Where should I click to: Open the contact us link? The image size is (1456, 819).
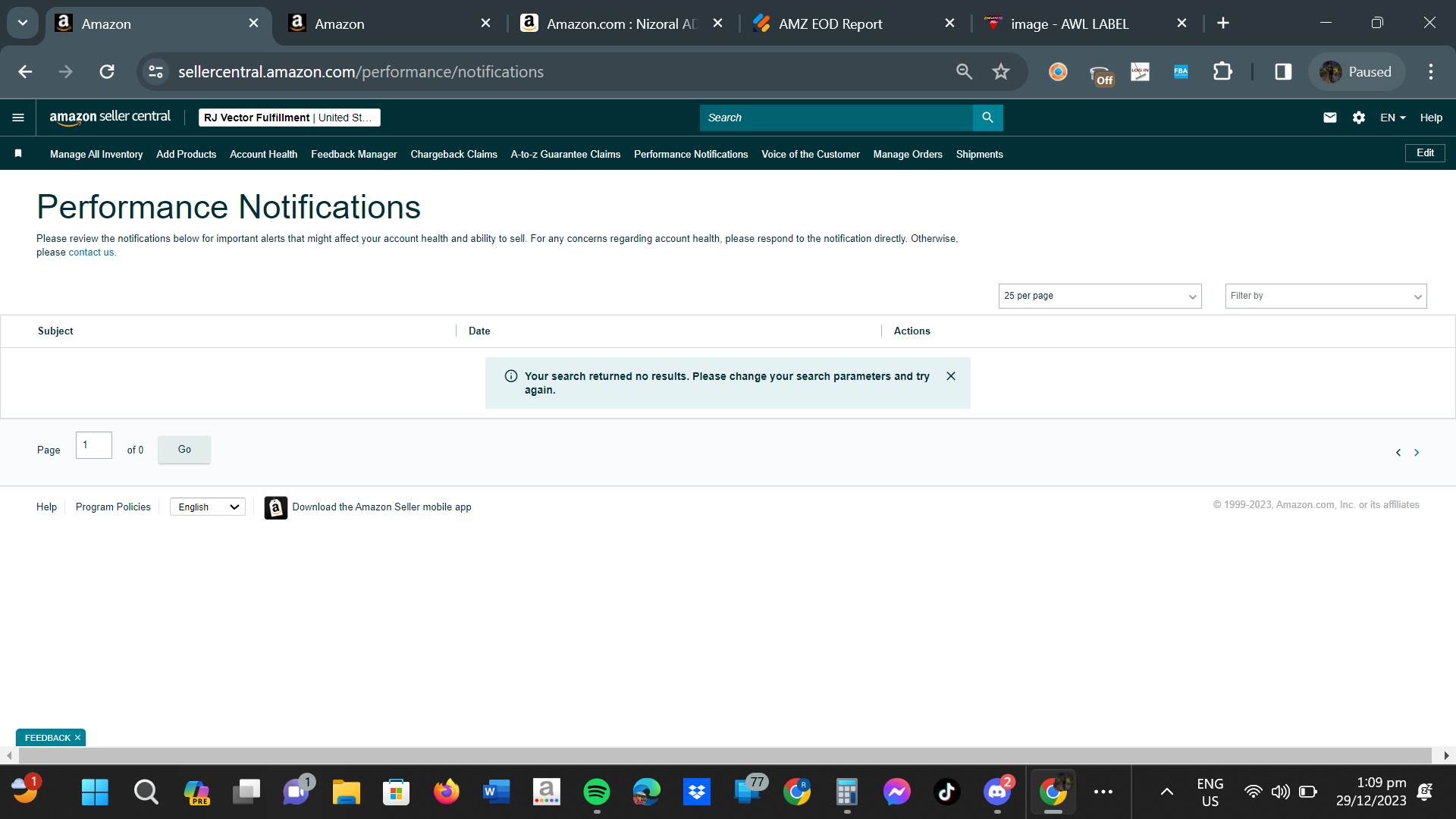(x=92, y=253)
